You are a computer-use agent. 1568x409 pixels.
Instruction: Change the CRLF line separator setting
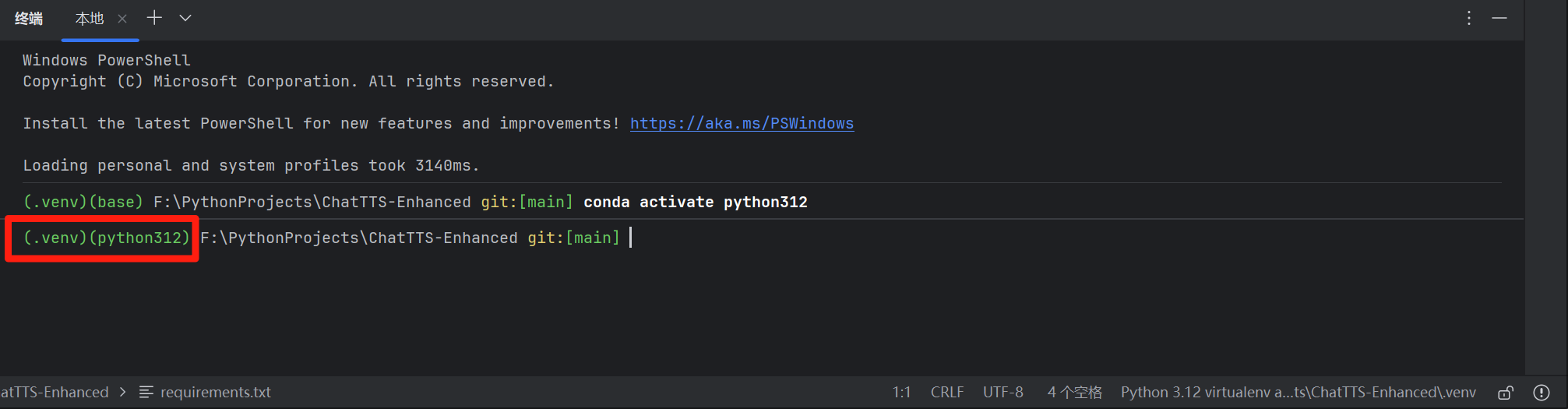pyautogui.click(x=947, y=392)
